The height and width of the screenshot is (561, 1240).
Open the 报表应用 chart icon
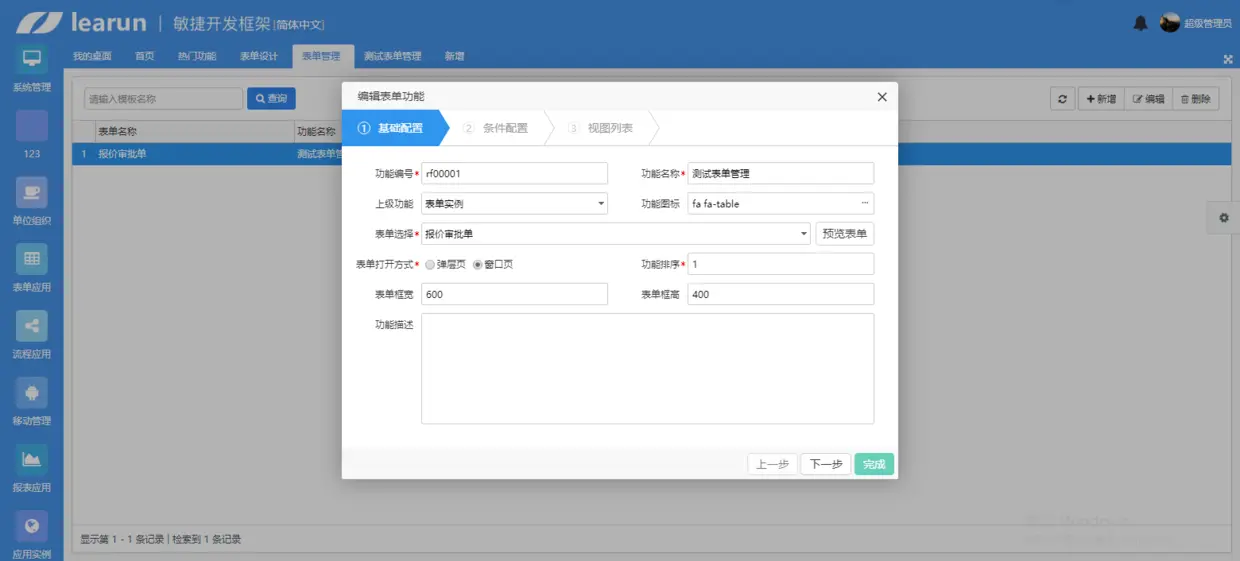pos(31,460)
